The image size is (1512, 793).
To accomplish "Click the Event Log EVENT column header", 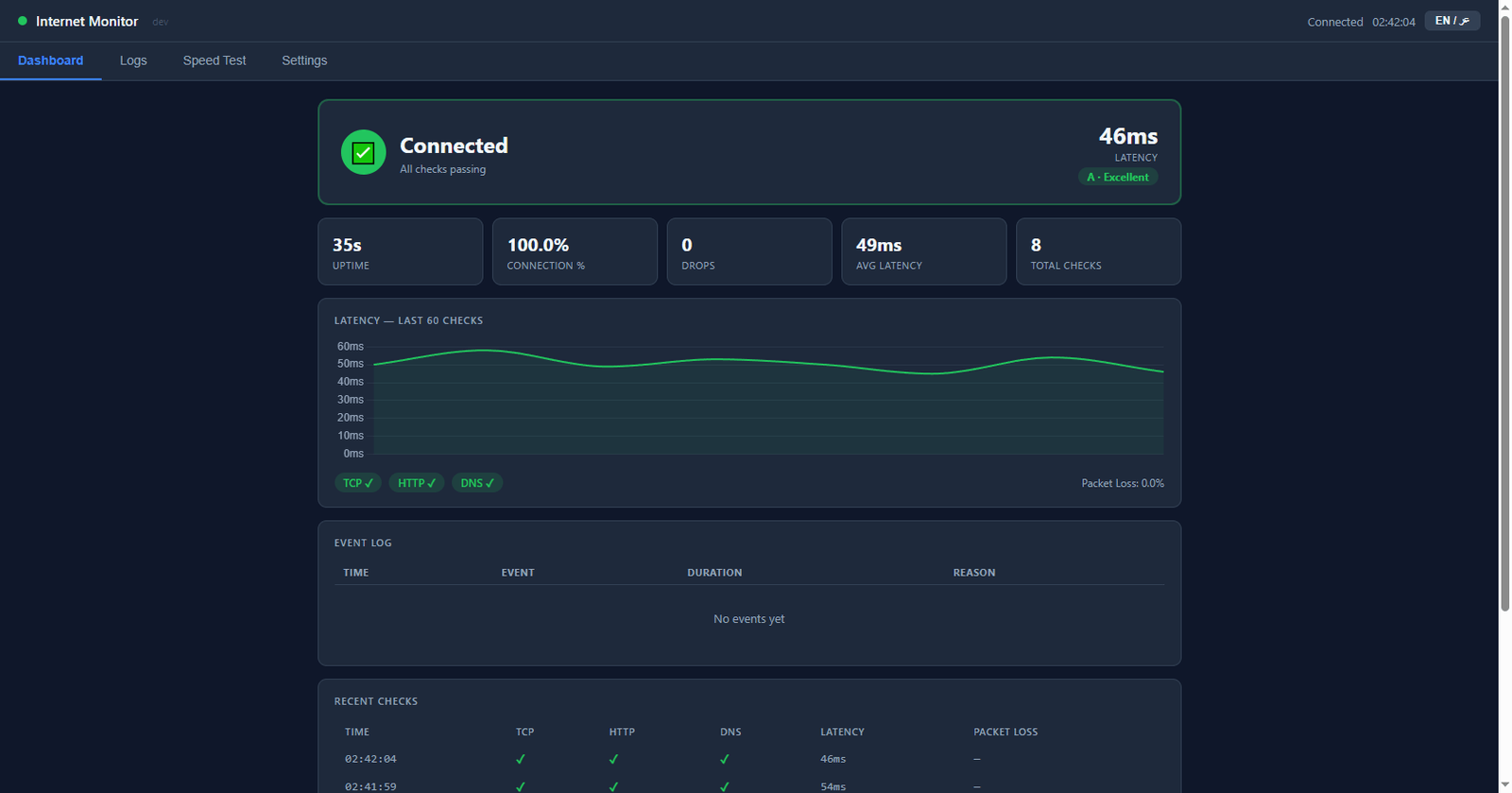I will (x=518, y=573).
